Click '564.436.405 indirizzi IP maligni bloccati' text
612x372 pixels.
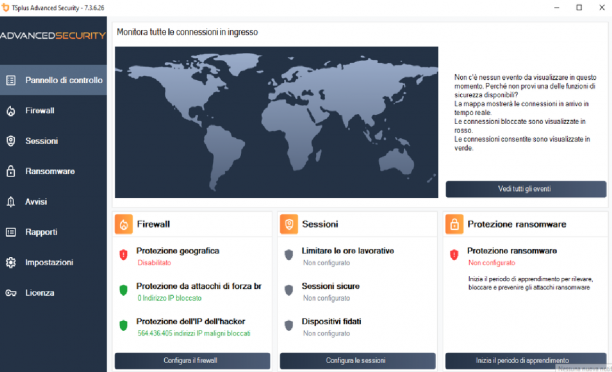pos(194,333)
